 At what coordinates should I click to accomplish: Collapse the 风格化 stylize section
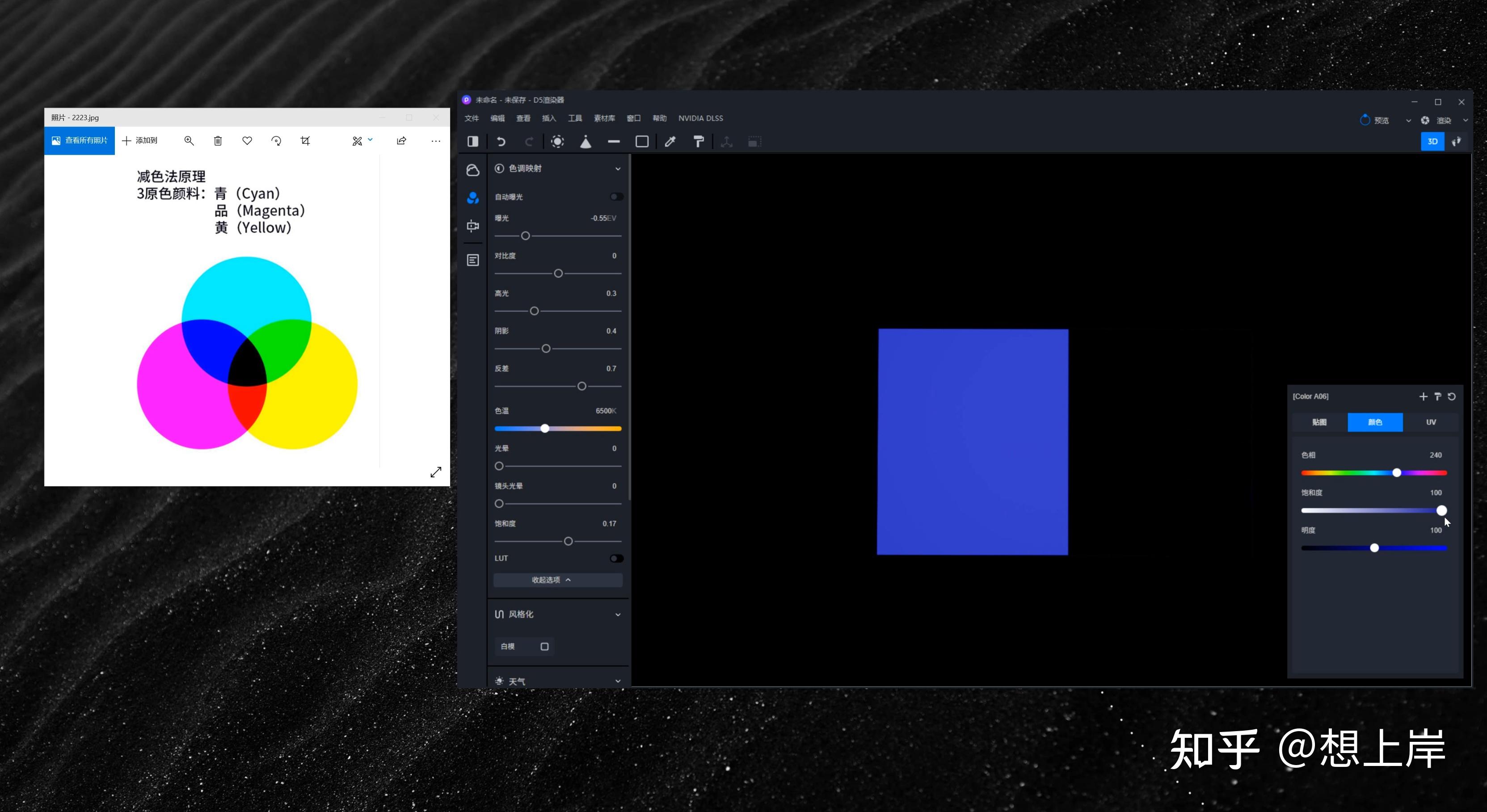(618, 614)
